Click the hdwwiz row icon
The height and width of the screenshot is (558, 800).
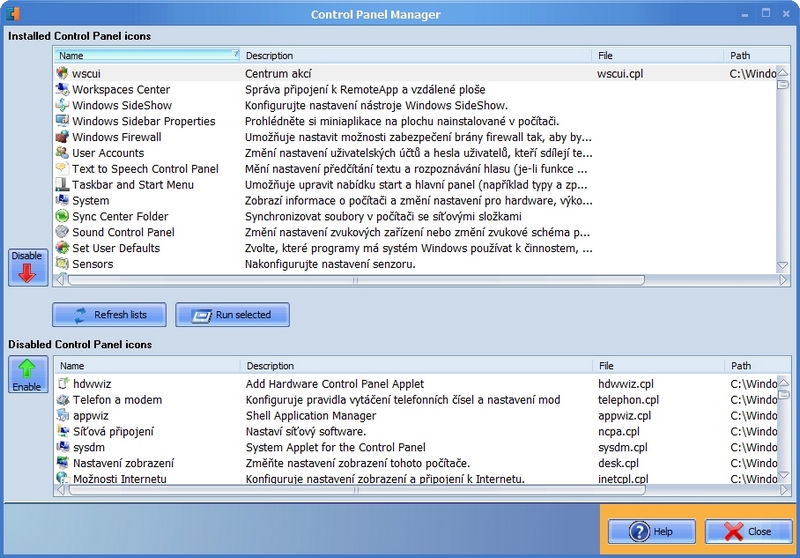click(x=63, y=384)
